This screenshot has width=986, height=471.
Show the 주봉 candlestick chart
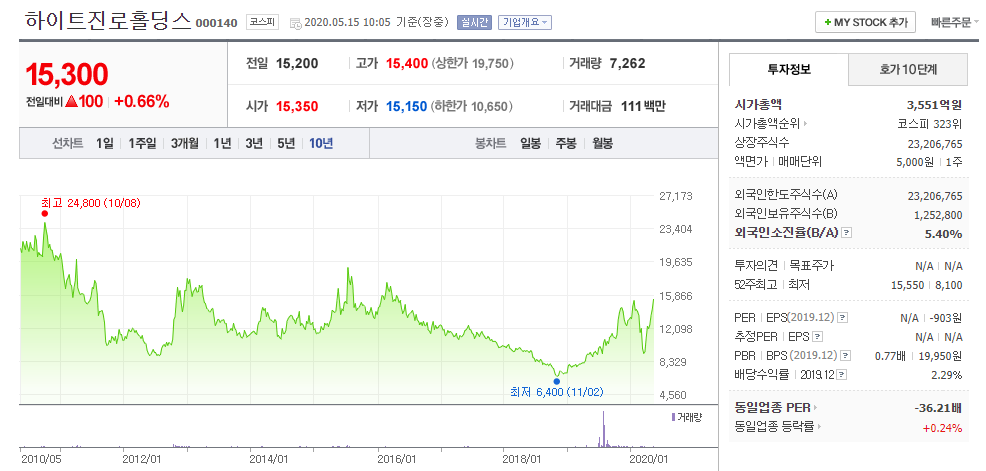click(x=565, y=143)
